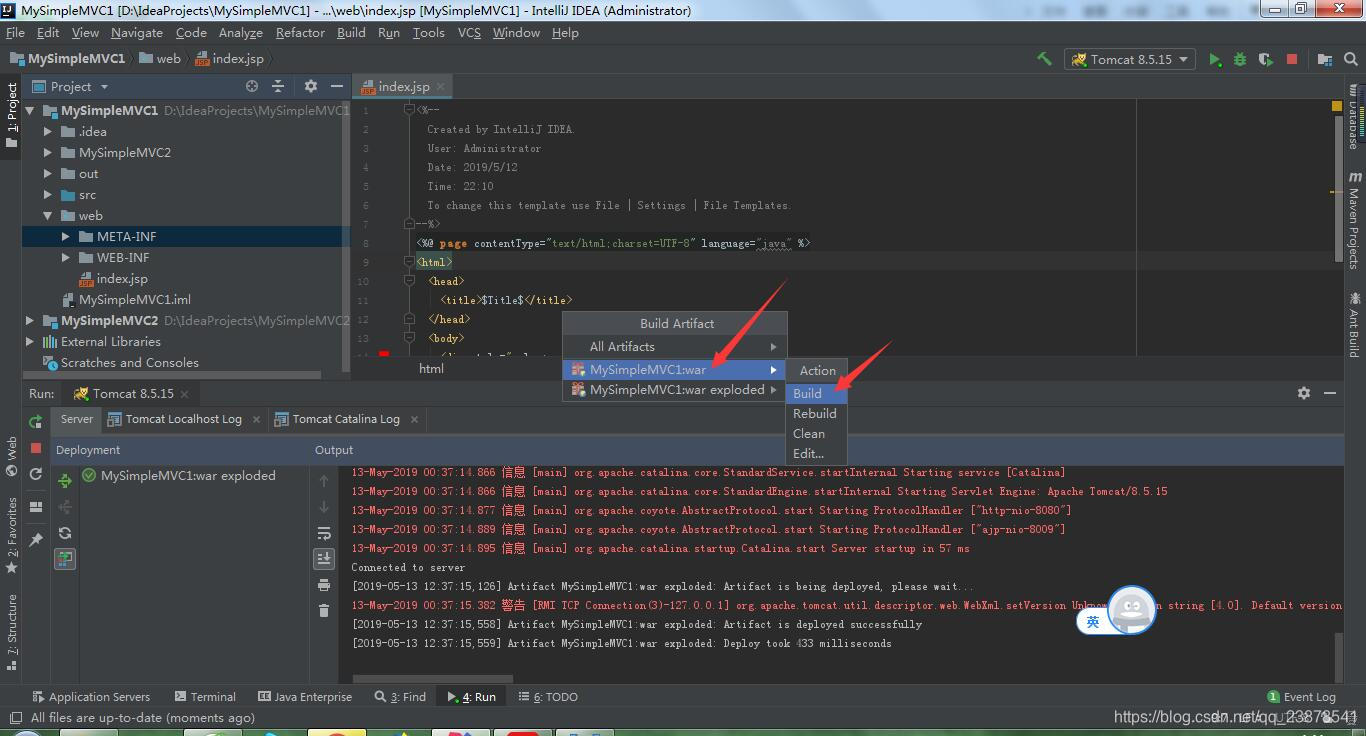Image resolution: width=1366 pixels, height=736 pixels.
Task: Stop the process in the Run panel sidebar
Action: tap(36, 448)
